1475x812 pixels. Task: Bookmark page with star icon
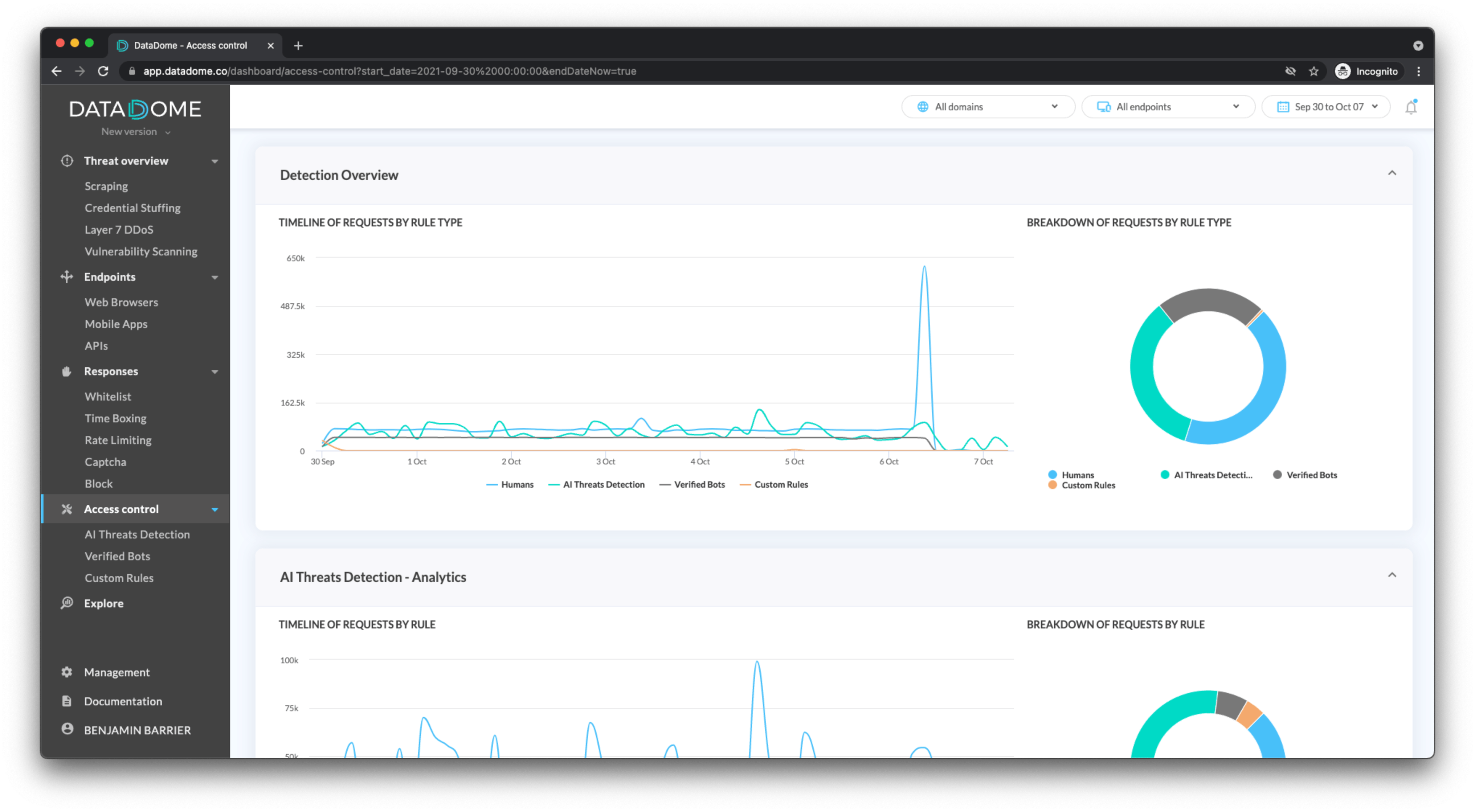coord(1313,71)
